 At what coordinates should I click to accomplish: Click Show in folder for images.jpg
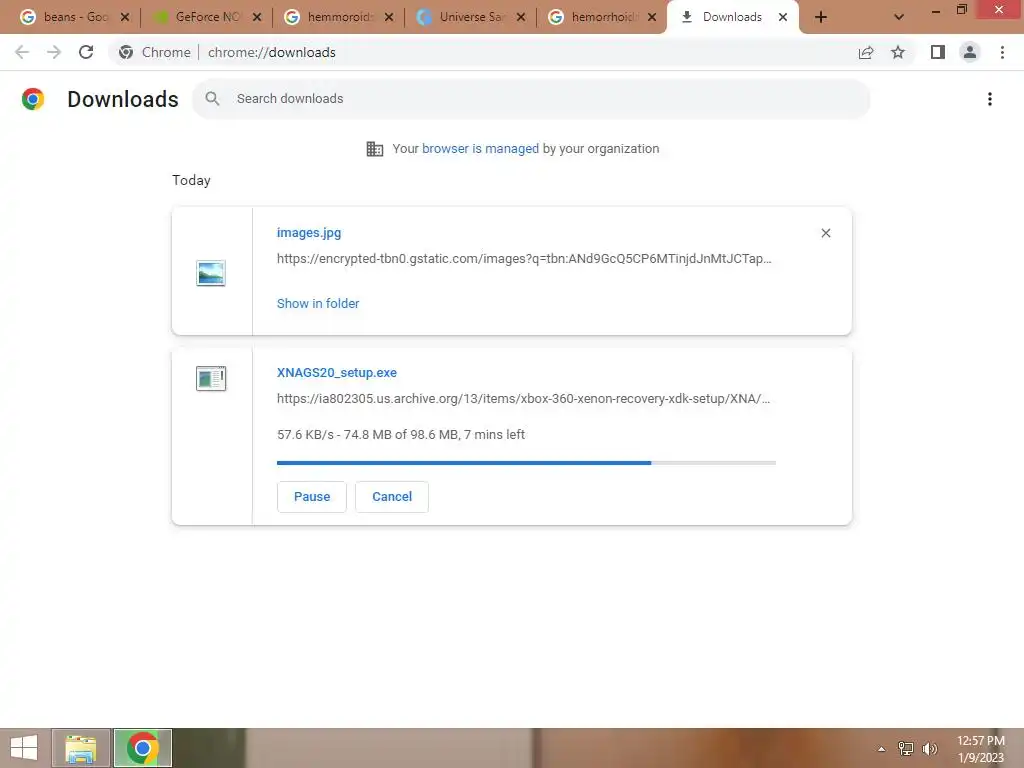pyautogui.click(x=318, y=303)
